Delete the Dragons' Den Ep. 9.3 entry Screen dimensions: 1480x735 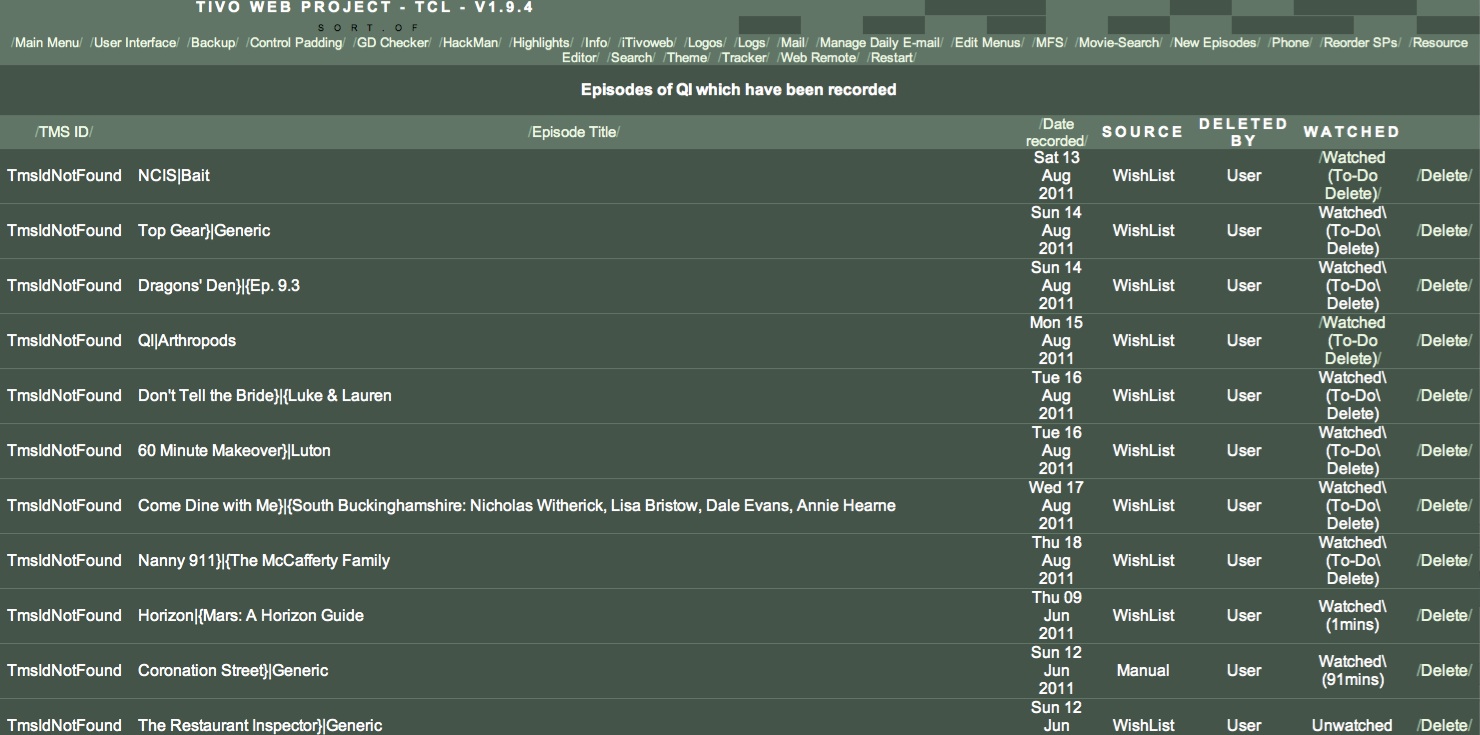pyautogui.click(x=1444, y=286)
